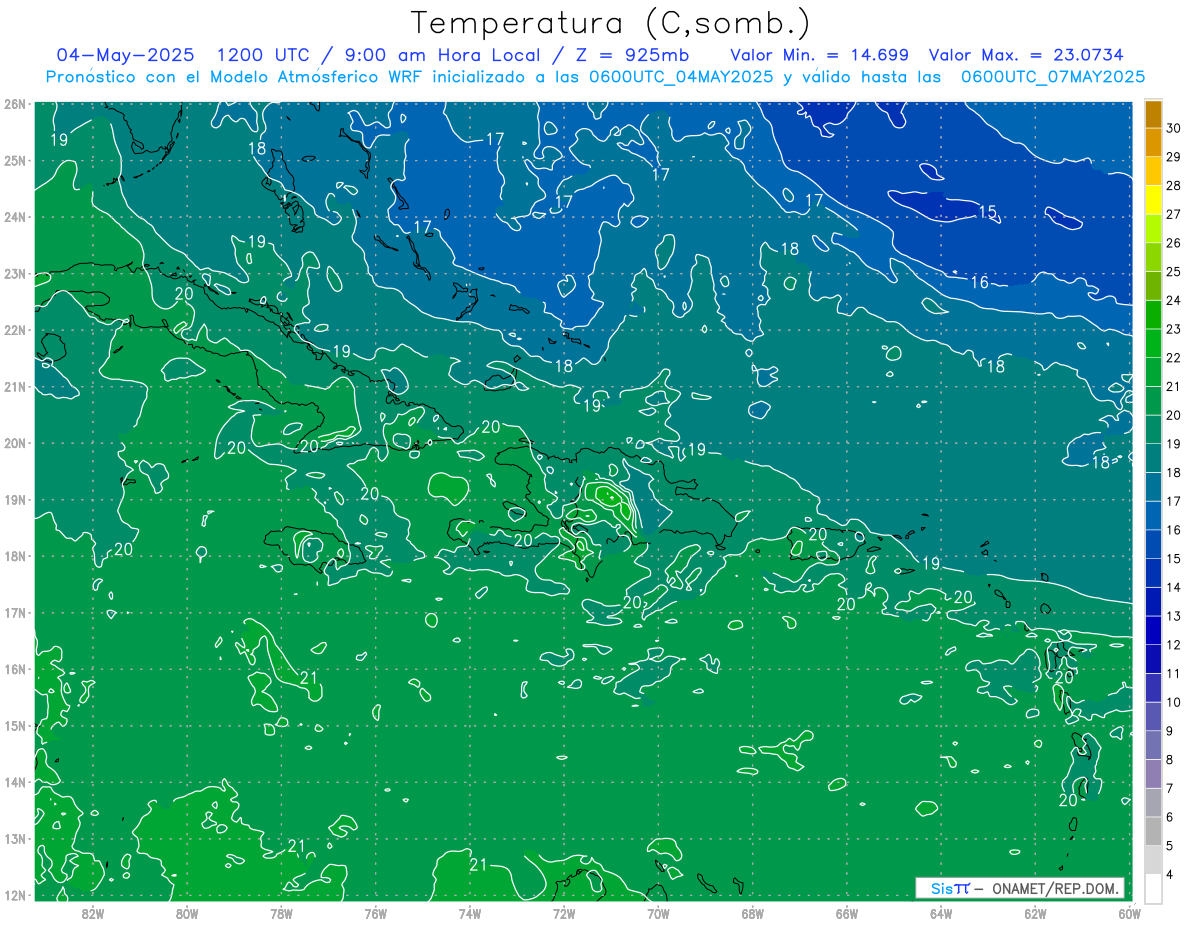
Task: Pick the legend swatch between 15 and 16
Action: [1153, 545]
